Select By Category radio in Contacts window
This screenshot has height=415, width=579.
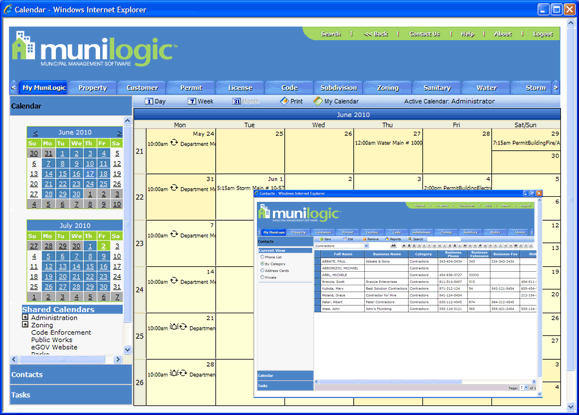(x=262, y=264)
